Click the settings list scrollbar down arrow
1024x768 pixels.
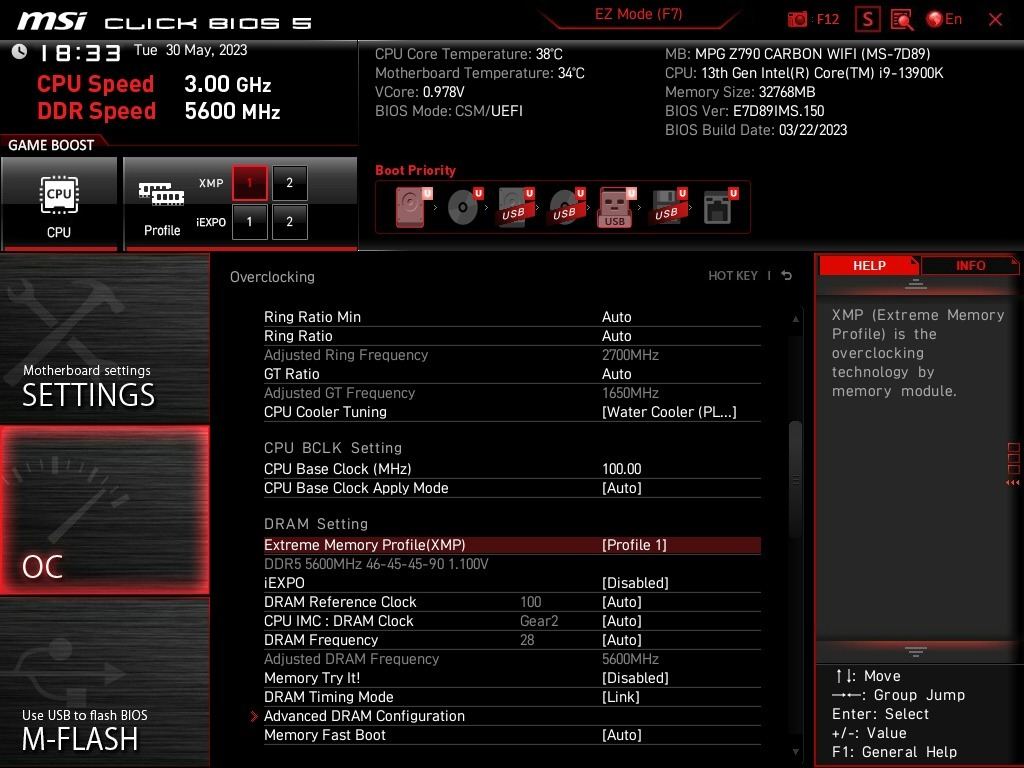pos(795,752)
